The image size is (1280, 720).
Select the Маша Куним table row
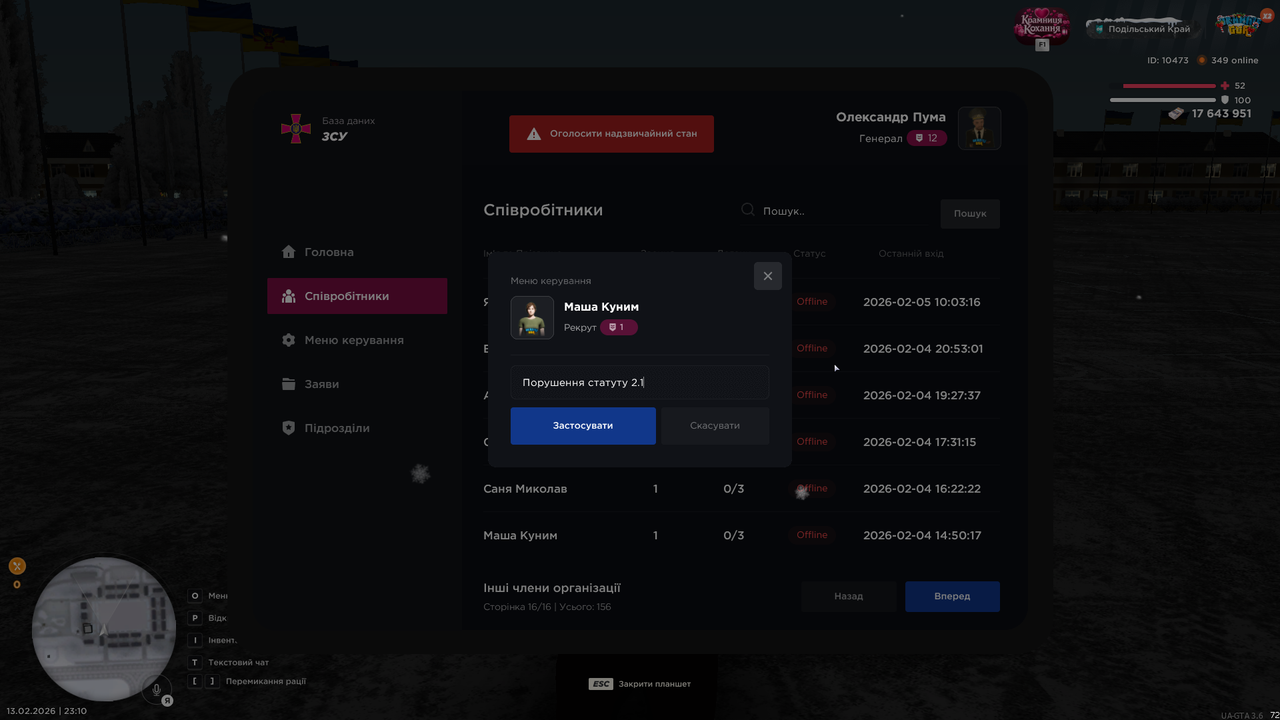(741, 536)
